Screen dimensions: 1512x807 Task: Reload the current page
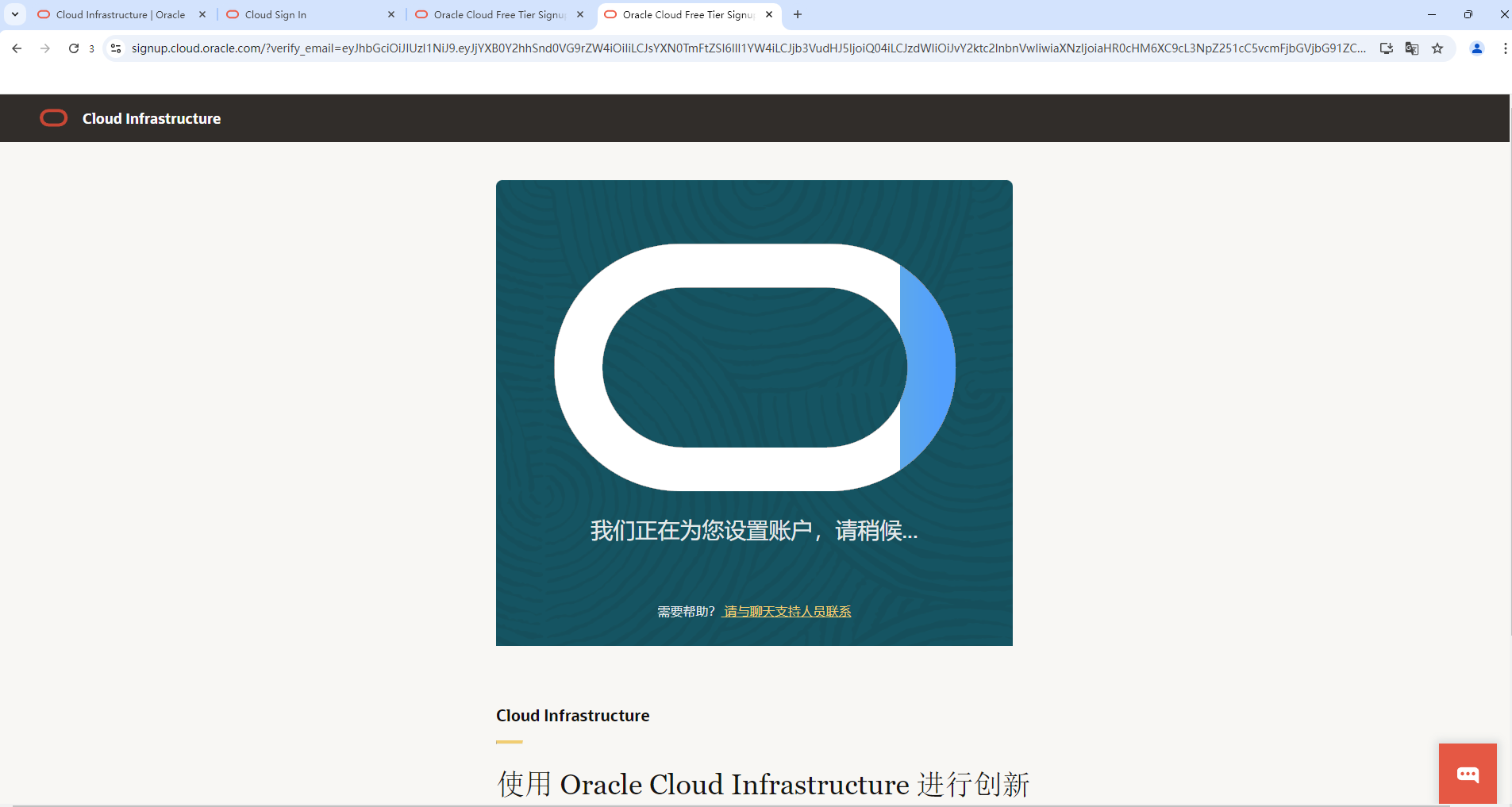tap(74, 48)
